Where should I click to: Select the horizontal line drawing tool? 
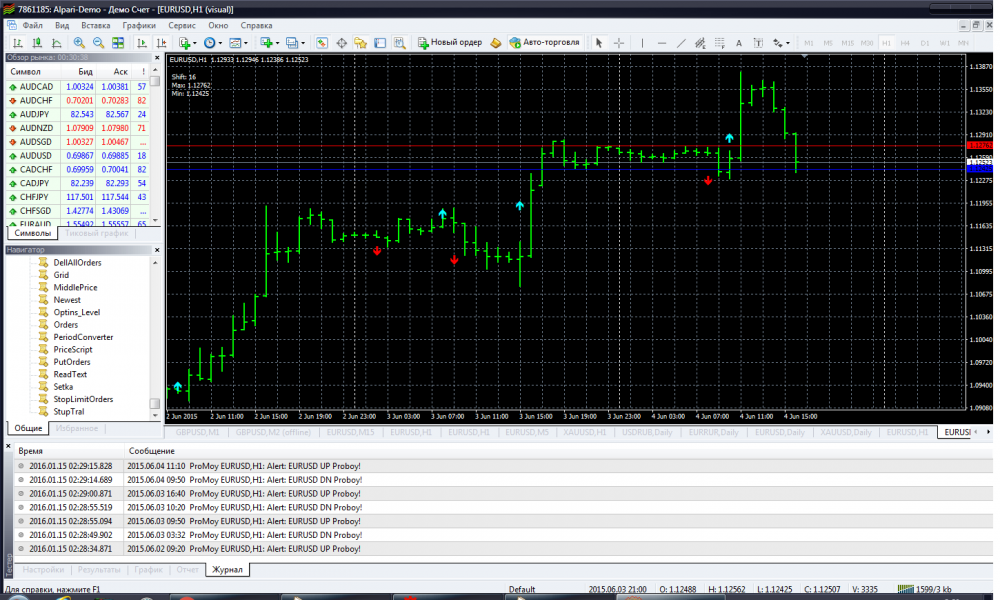(x=660, y=43)
